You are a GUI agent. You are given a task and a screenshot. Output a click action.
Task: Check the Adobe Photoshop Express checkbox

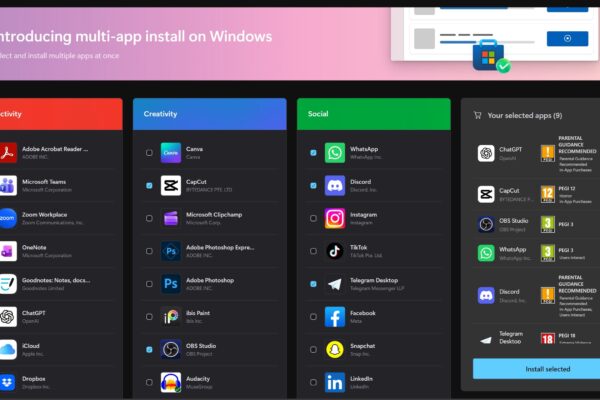149,251
